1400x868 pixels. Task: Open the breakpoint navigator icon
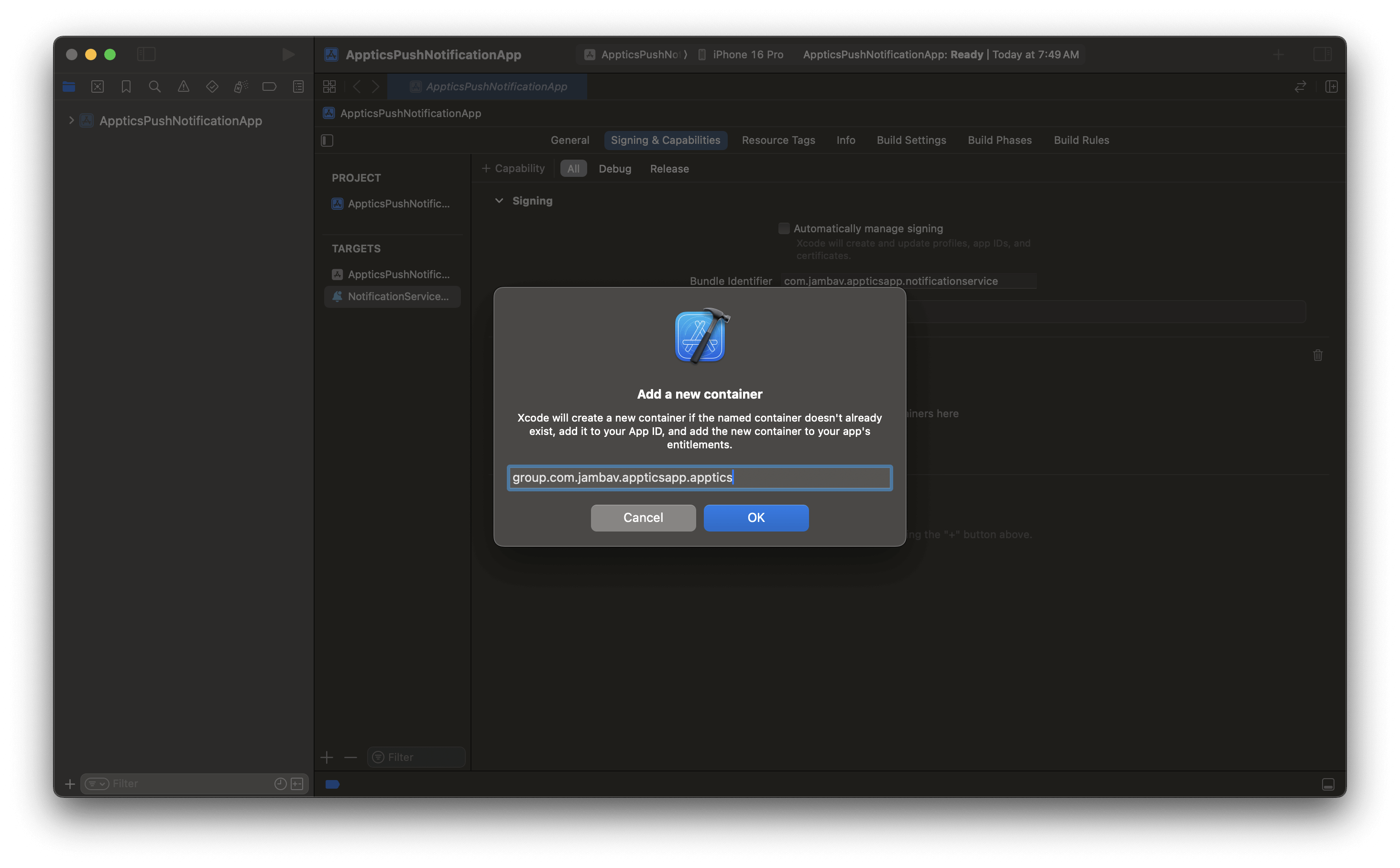pos(269,87)
